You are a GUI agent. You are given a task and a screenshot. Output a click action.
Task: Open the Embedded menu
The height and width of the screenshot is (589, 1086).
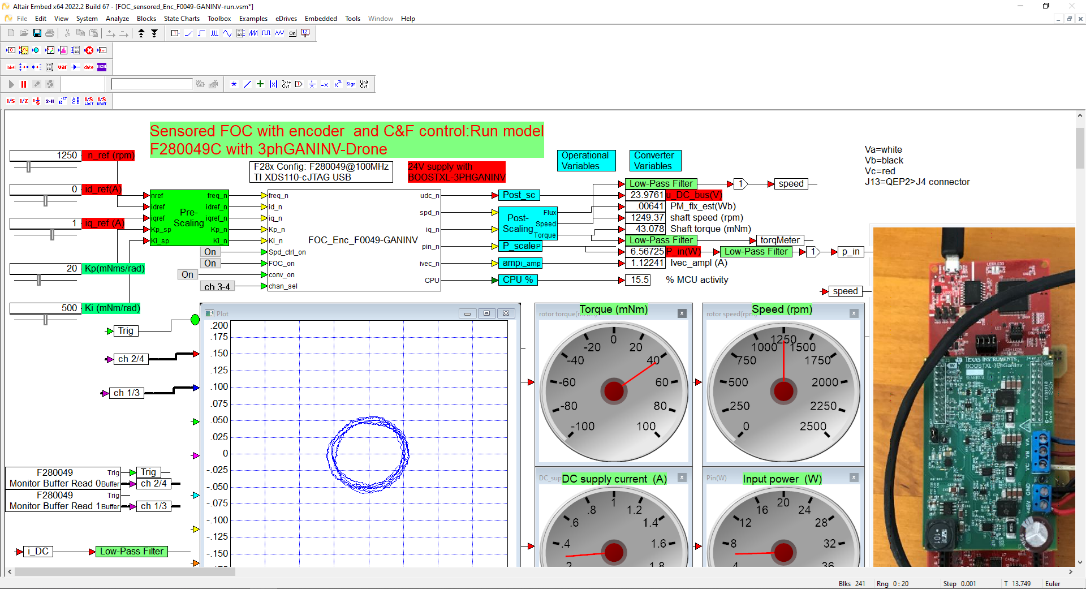pos(321,19)
